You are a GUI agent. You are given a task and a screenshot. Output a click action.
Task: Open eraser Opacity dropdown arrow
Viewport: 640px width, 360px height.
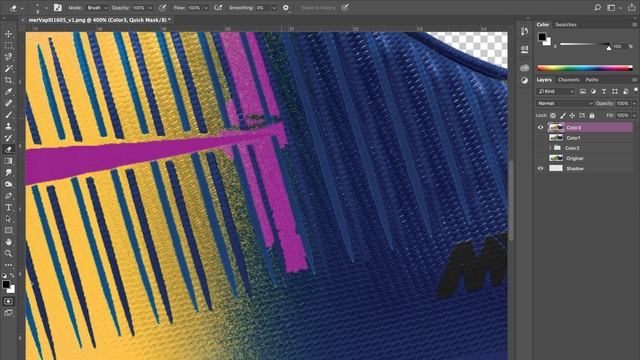tap(150, 8)
